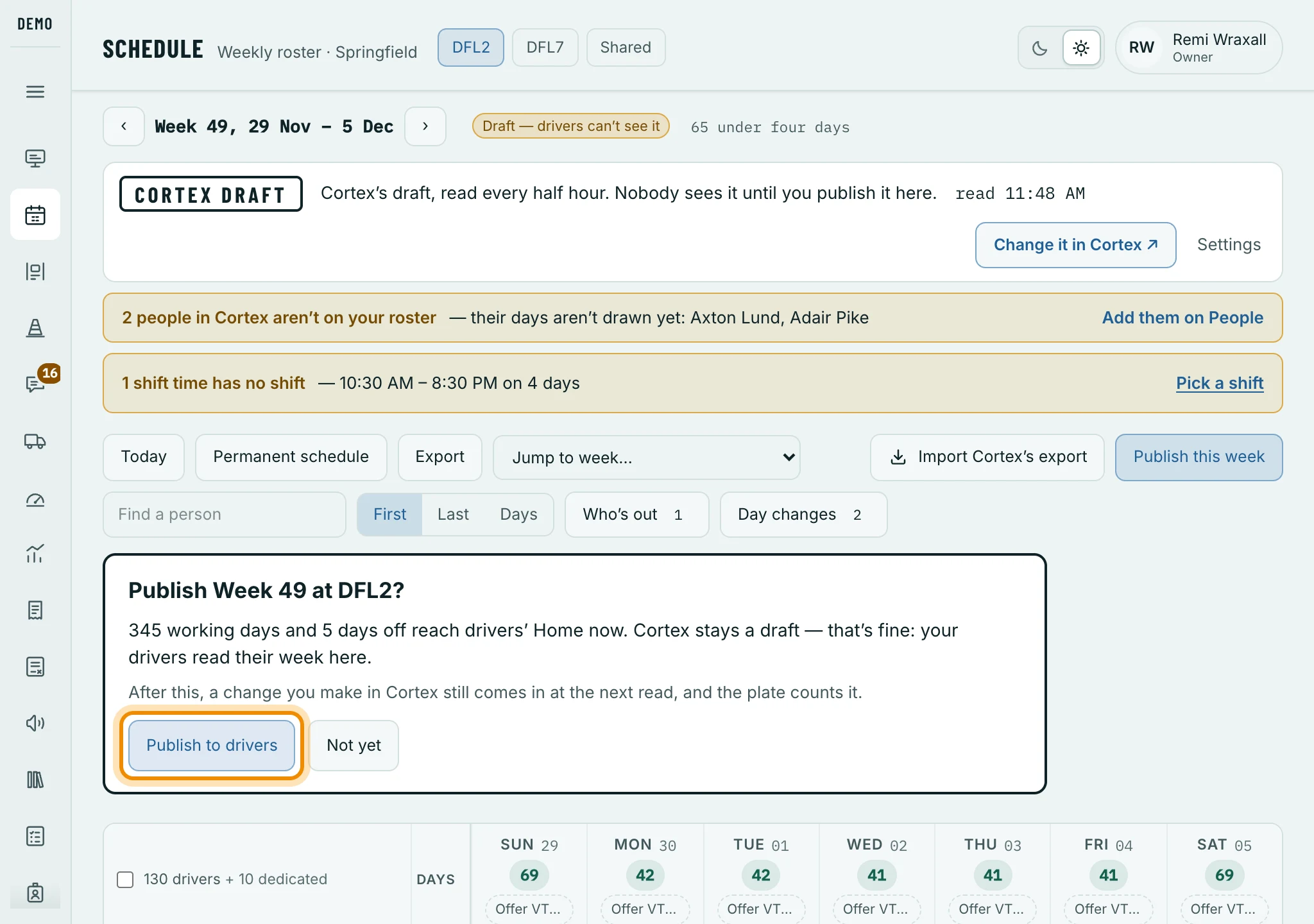Click the DEMO logo
Screen dimensions: 1314x924
point(35,24)
